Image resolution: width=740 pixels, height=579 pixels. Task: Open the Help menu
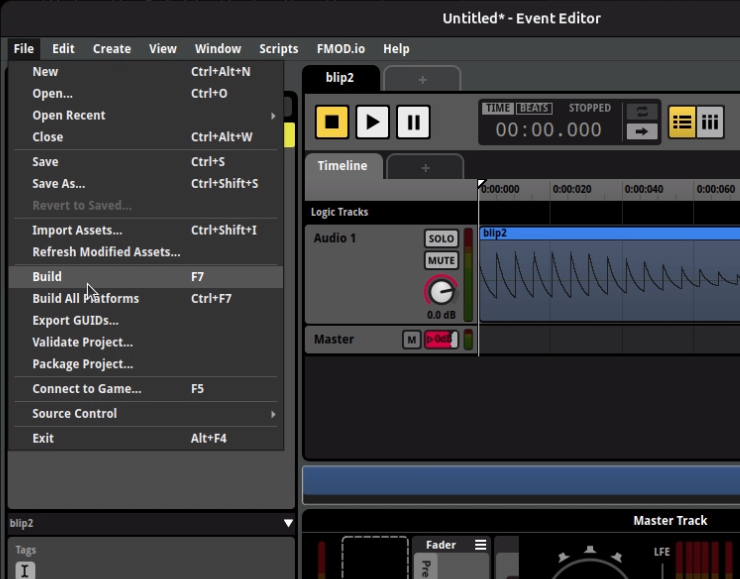pos(396,49)
